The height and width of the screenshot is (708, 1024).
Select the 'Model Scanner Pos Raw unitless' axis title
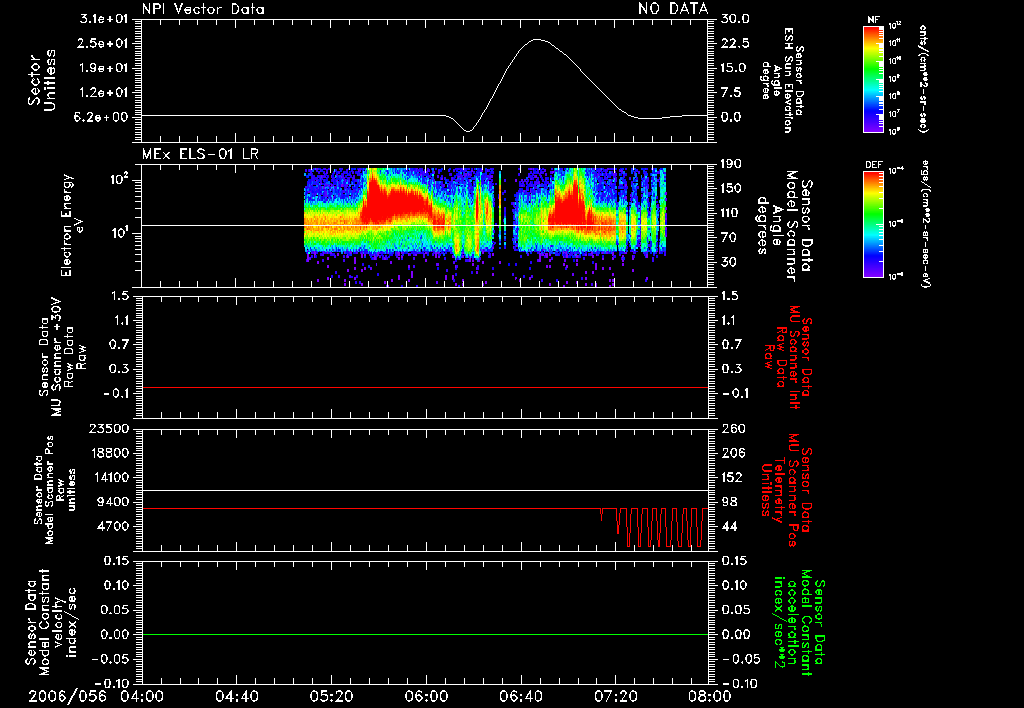pyautogui.click(x=55, y=490)
